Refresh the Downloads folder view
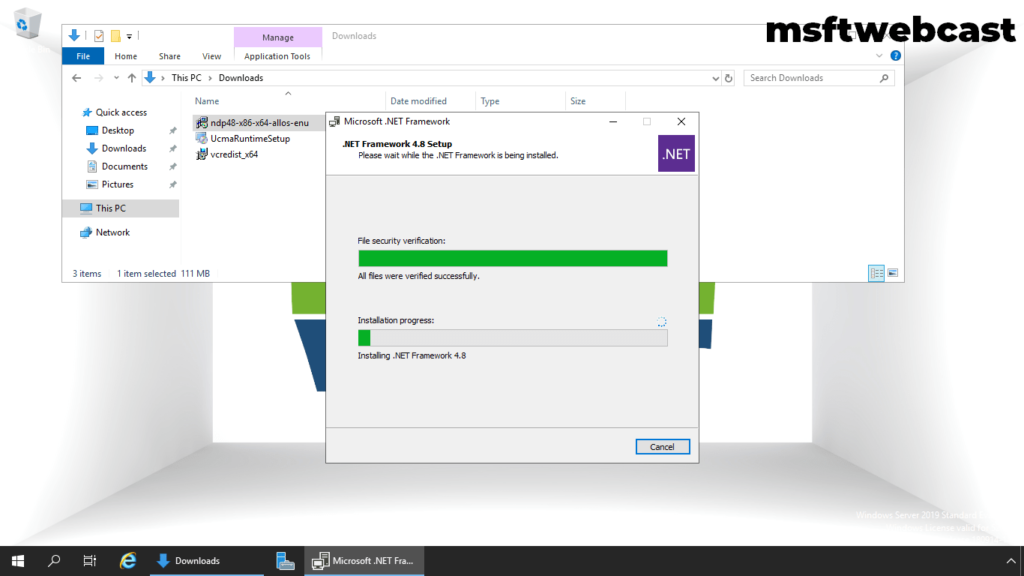Viewport: 1024px width, 576px height. [x=729, y=78]
